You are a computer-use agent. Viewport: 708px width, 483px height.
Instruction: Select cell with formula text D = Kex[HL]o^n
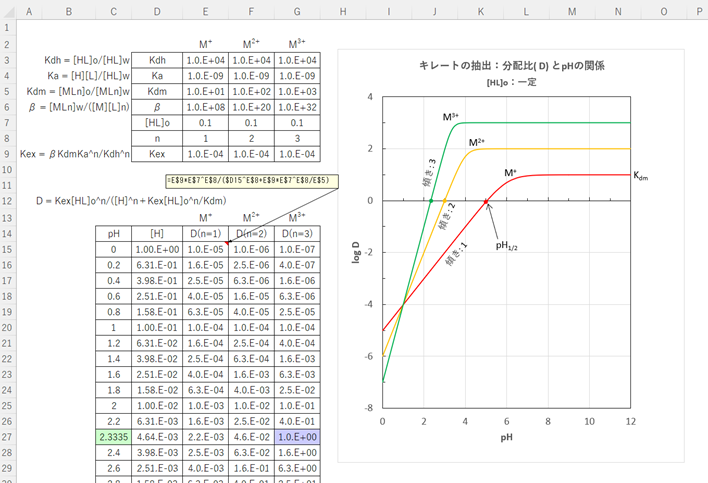pos(131,200)
